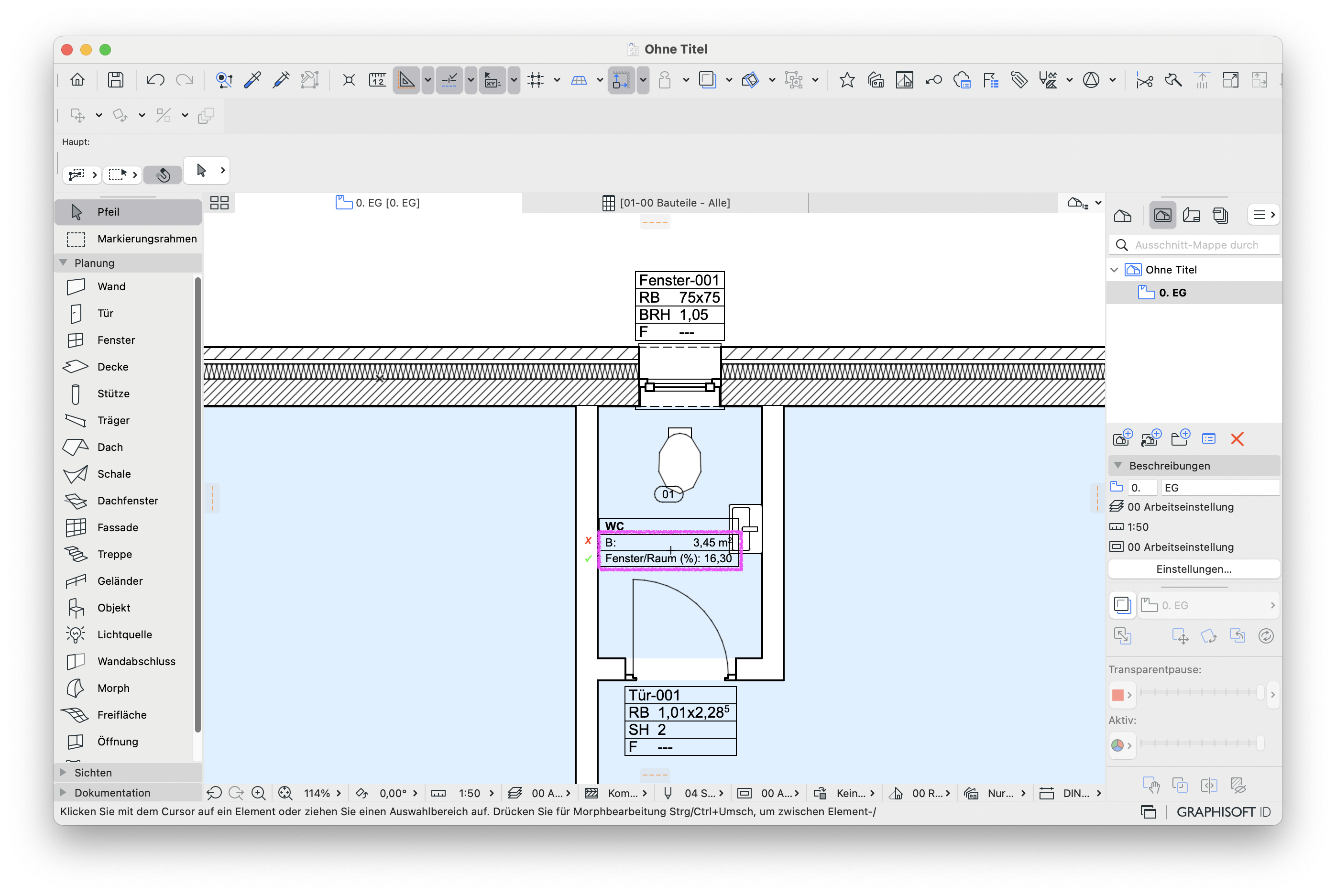Image resolution: width=1336 pixels, height=896 pixels.
Task: Collapse the Beschreibungen section
Action: 1118,466
